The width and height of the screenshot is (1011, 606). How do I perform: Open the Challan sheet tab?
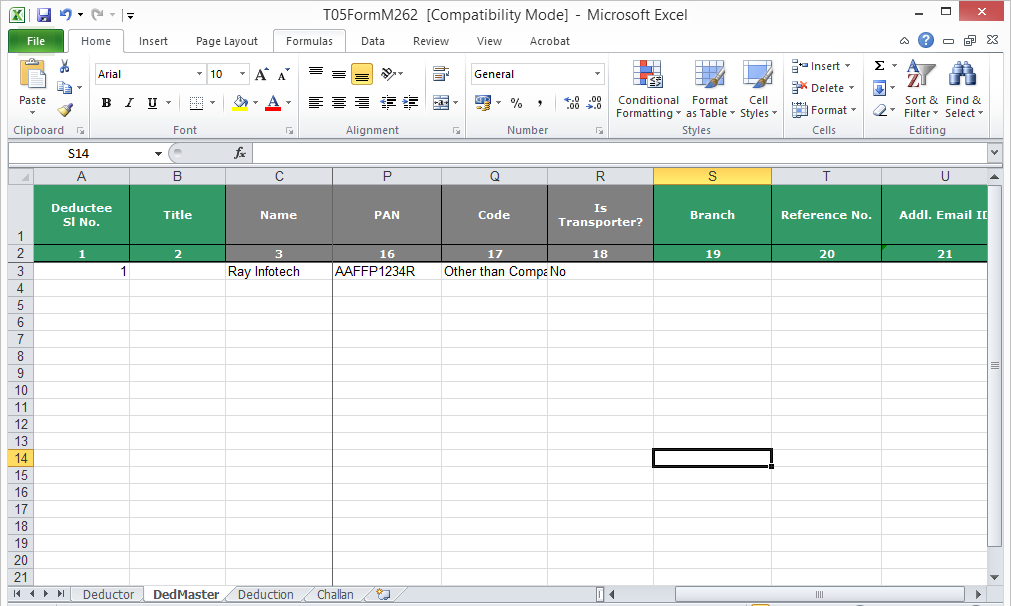tap(334, 593)
